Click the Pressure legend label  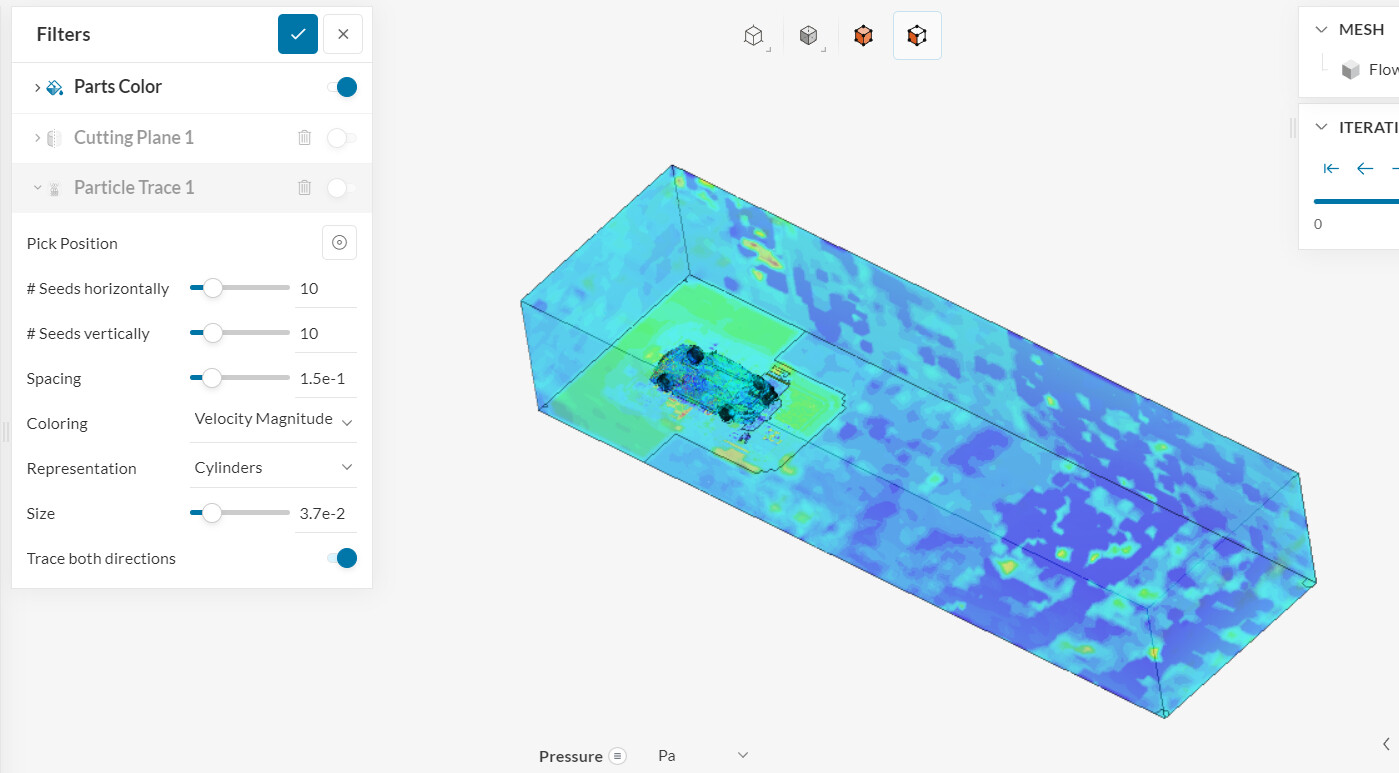click(x=570, y=756)
